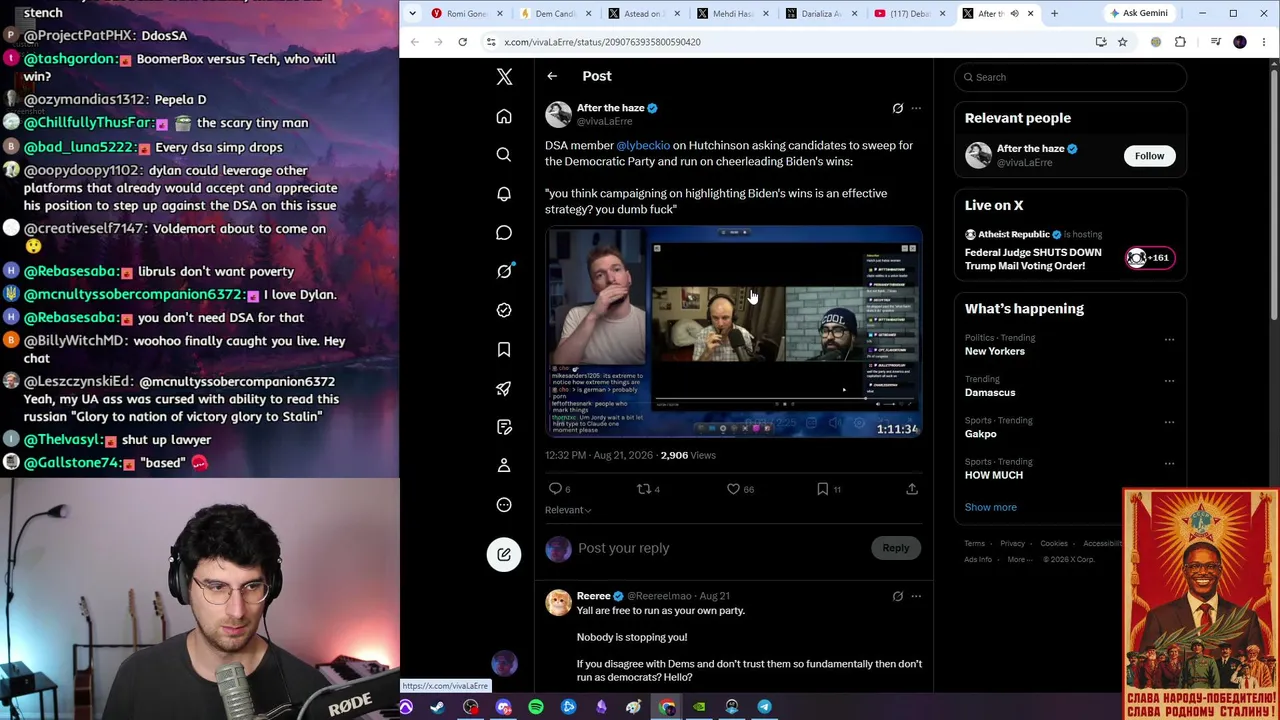Image resolution: width=1280 pixels, height=720 pixels.
Task: Open more options on Reeree's reply
Action: (916, 596)
